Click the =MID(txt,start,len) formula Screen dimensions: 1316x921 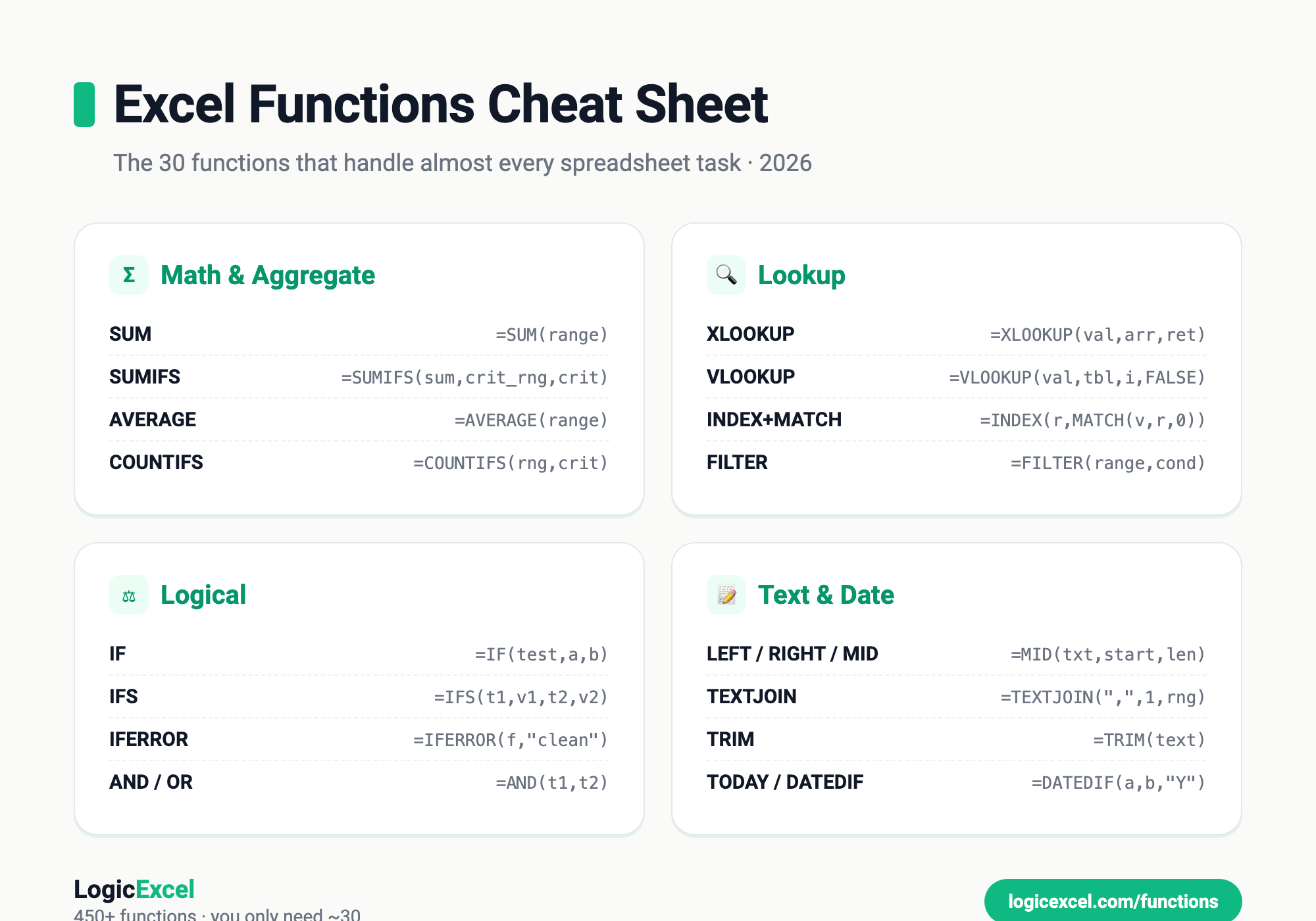(1109, 655)
